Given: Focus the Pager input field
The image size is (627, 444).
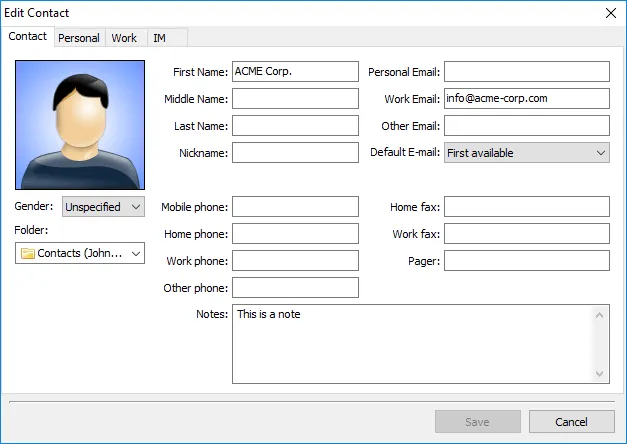Looking at the screenshot, I should (526, 261).
